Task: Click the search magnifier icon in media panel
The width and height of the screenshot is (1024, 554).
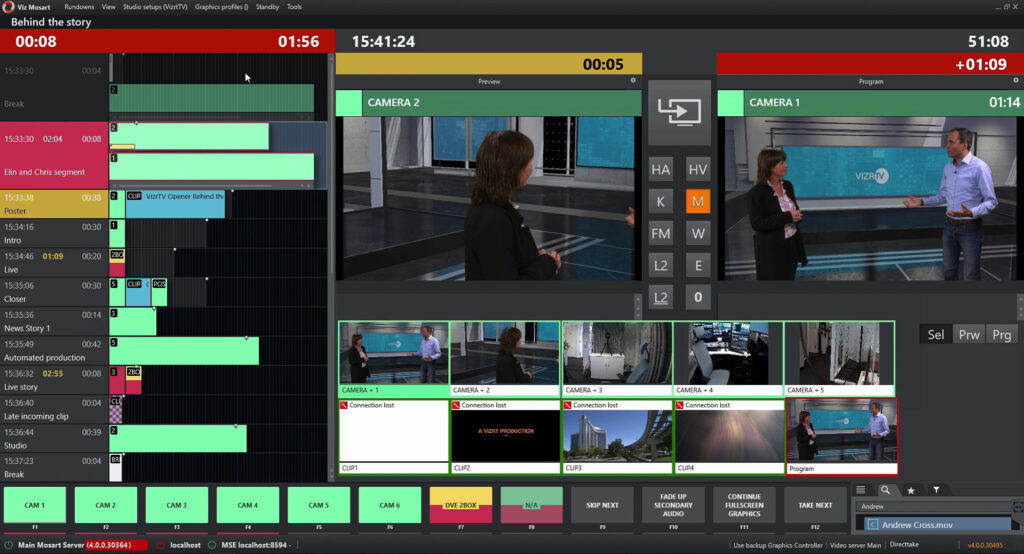Action: [885, 490]
